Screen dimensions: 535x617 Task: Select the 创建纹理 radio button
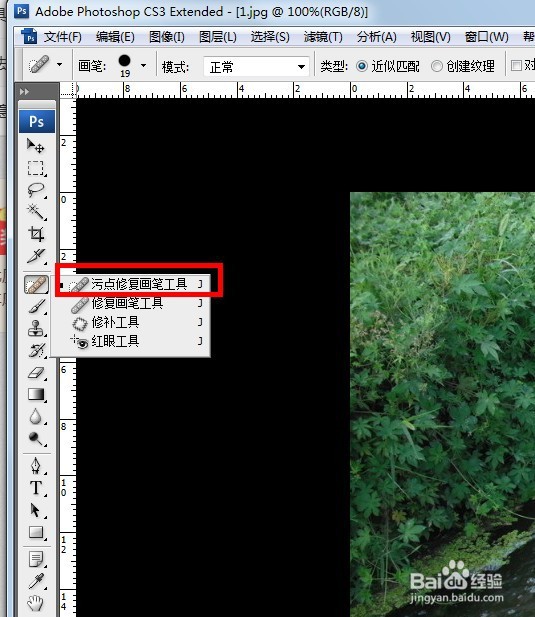436,66
